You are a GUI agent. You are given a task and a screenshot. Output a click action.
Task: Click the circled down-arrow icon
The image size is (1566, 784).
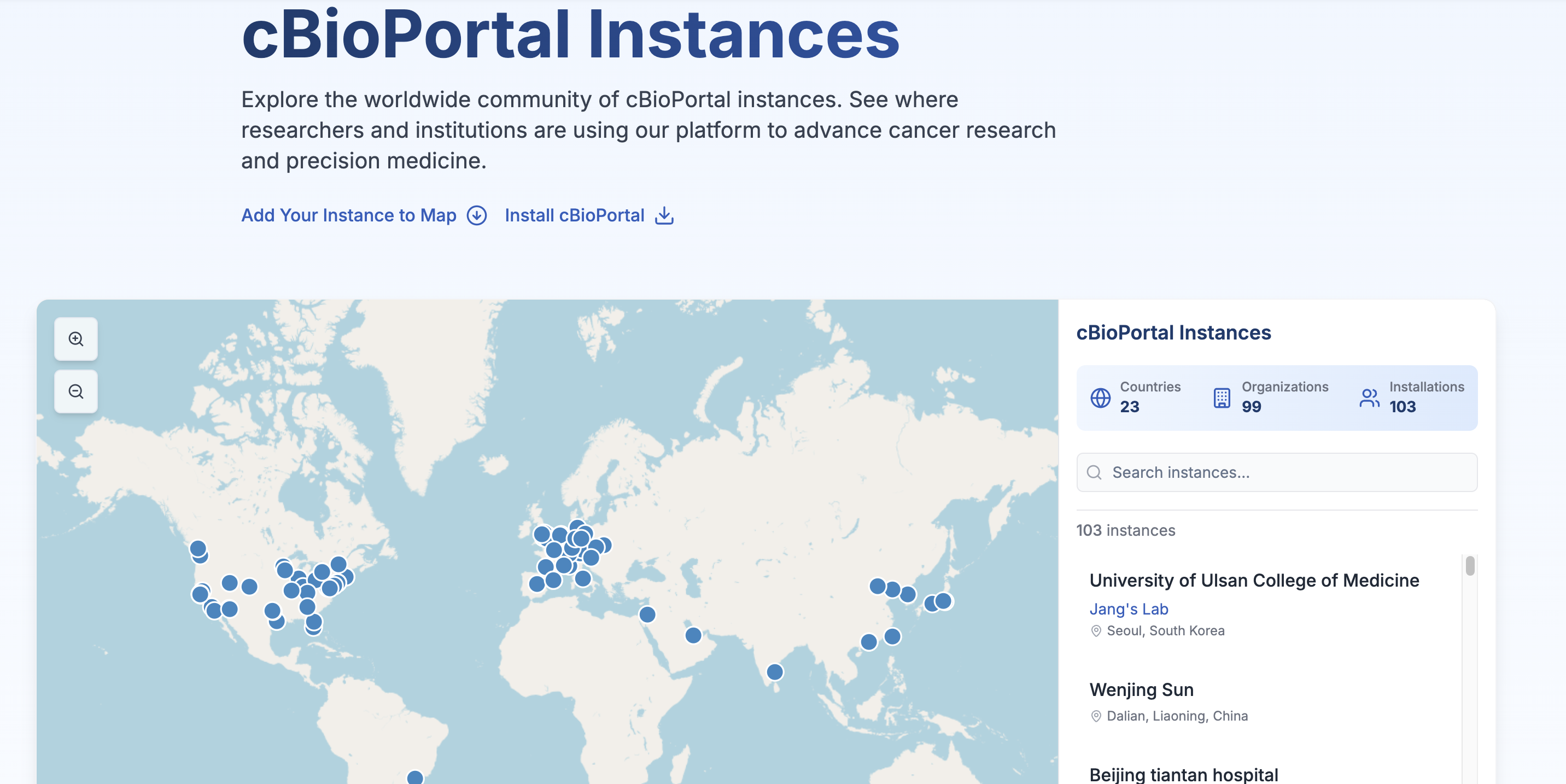click(x=477, y=215)
